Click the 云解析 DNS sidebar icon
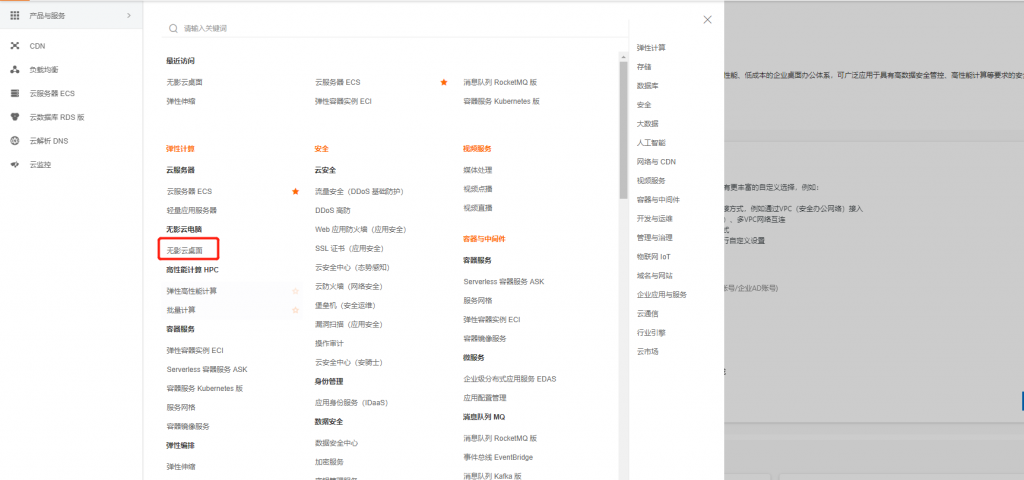Screen dimensions: 1024x480 click(14, 140)
